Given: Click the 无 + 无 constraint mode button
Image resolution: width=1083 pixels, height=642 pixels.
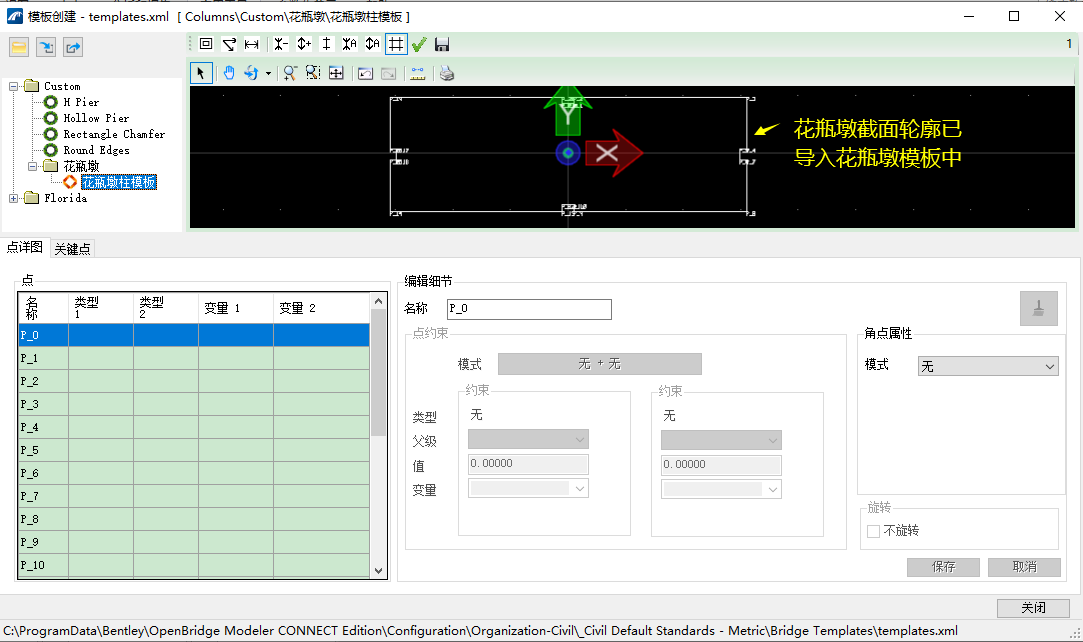Looking at the screenshot, I should pyautogui.click(x=600, y=364).
